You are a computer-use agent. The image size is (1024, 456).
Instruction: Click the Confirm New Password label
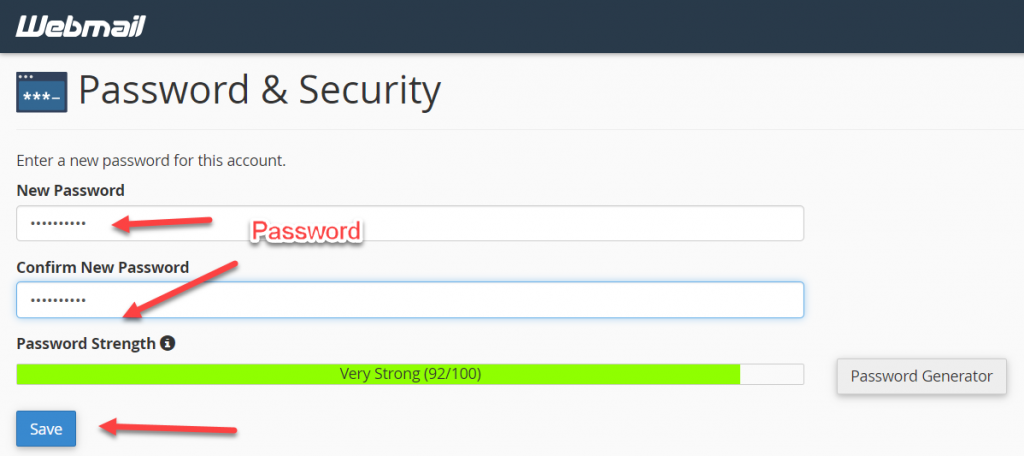[103, 267]
